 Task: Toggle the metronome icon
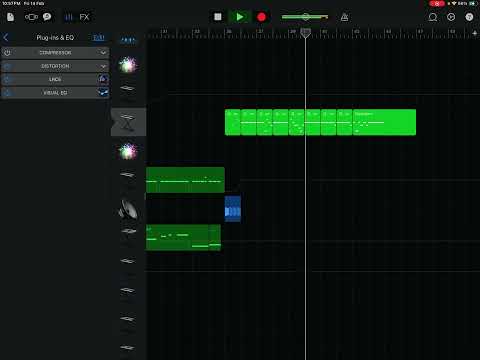coord(344,17)
